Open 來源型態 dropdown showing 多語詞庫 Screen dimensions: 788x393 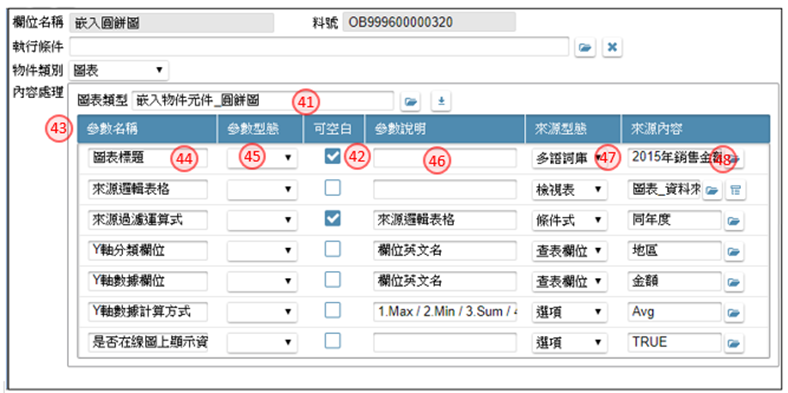(x=569, y=158)
